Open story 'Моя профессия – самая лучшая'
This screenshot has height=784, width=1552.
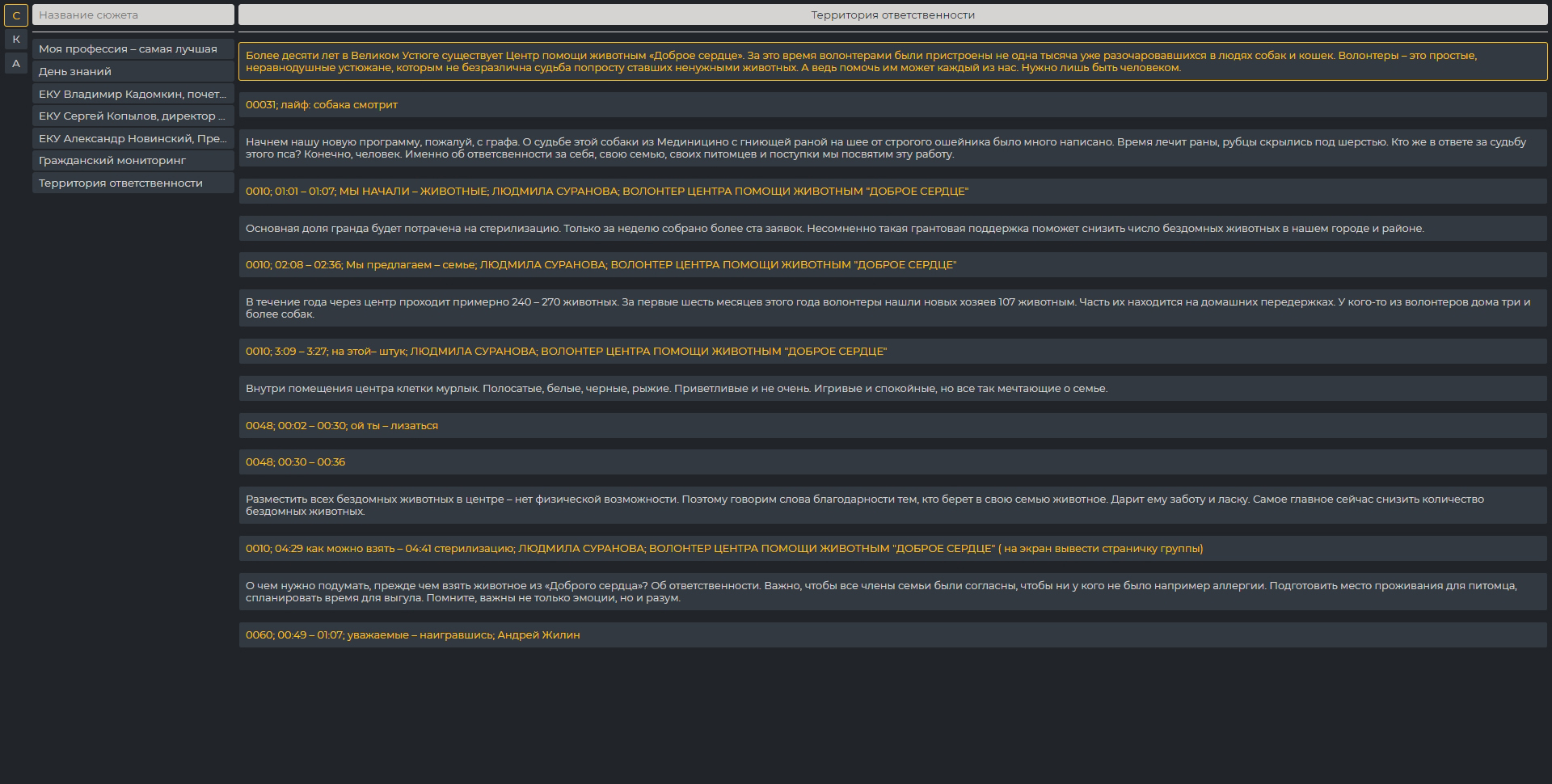click(133, 49)
